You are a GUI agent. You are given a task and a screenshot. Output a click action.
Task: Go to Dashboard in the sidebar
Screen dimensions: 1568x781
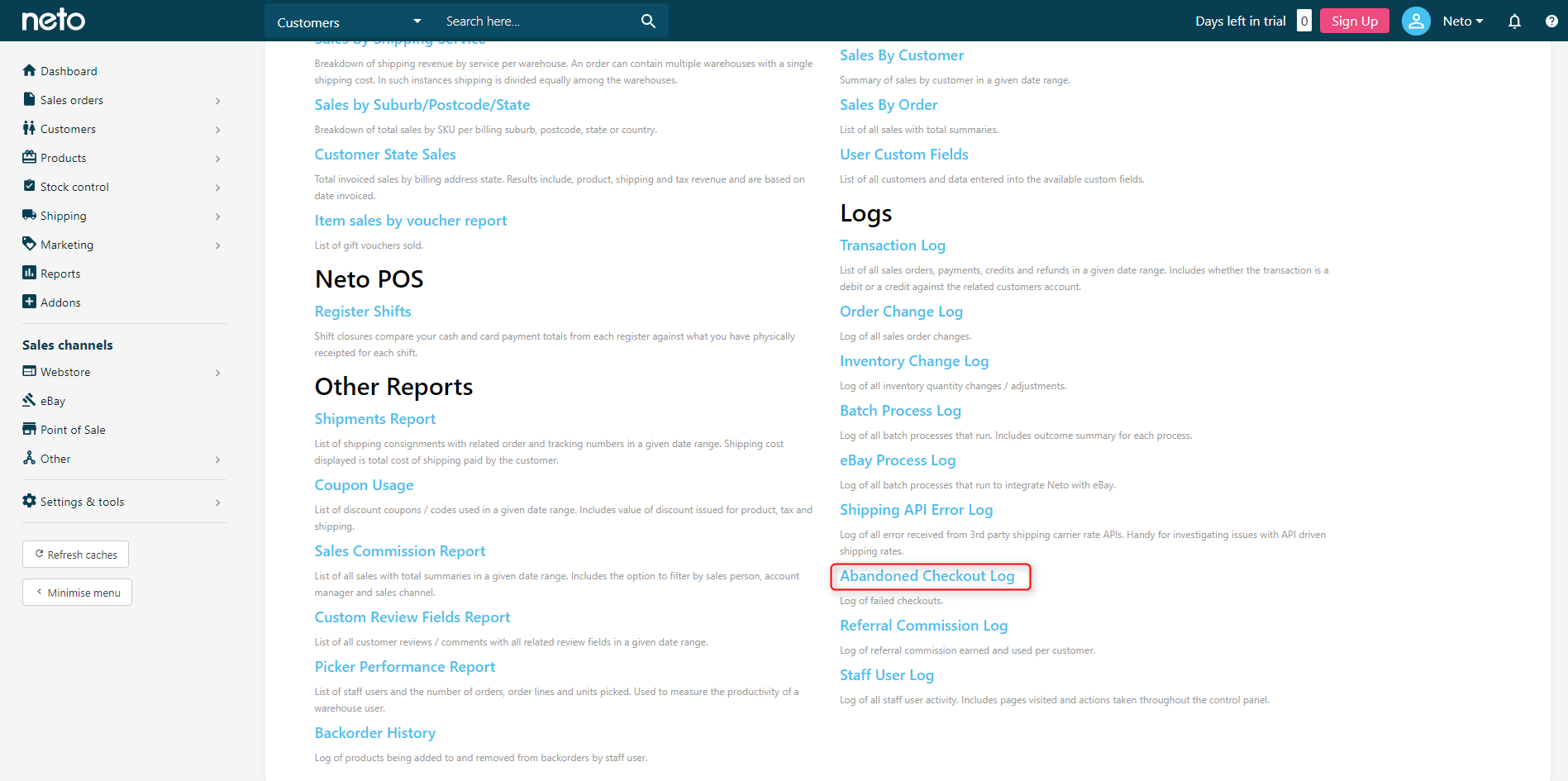[69, 71]
